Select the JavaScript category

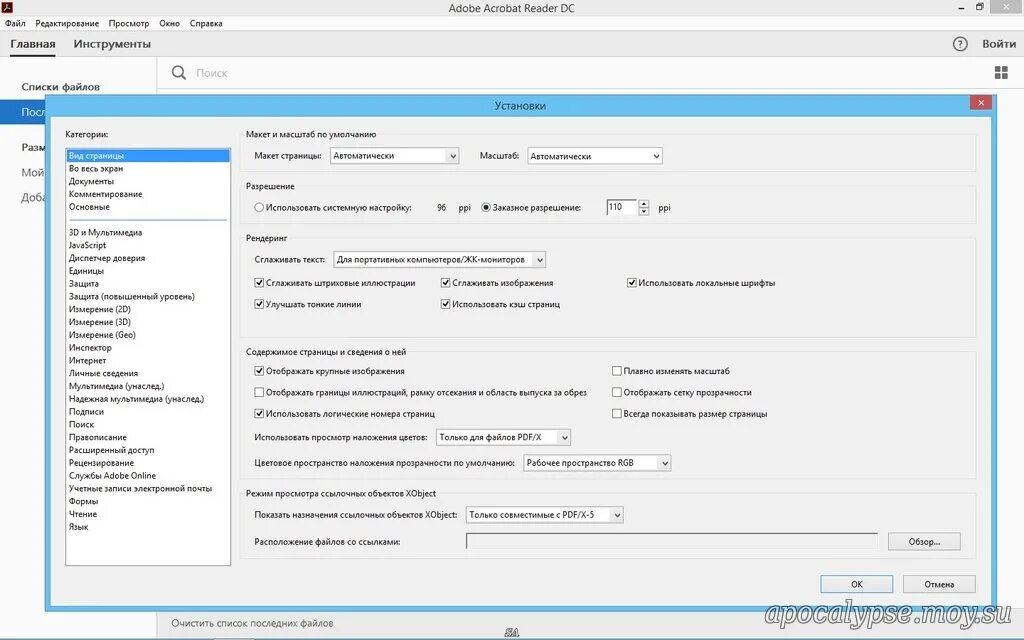coord(88,245)
